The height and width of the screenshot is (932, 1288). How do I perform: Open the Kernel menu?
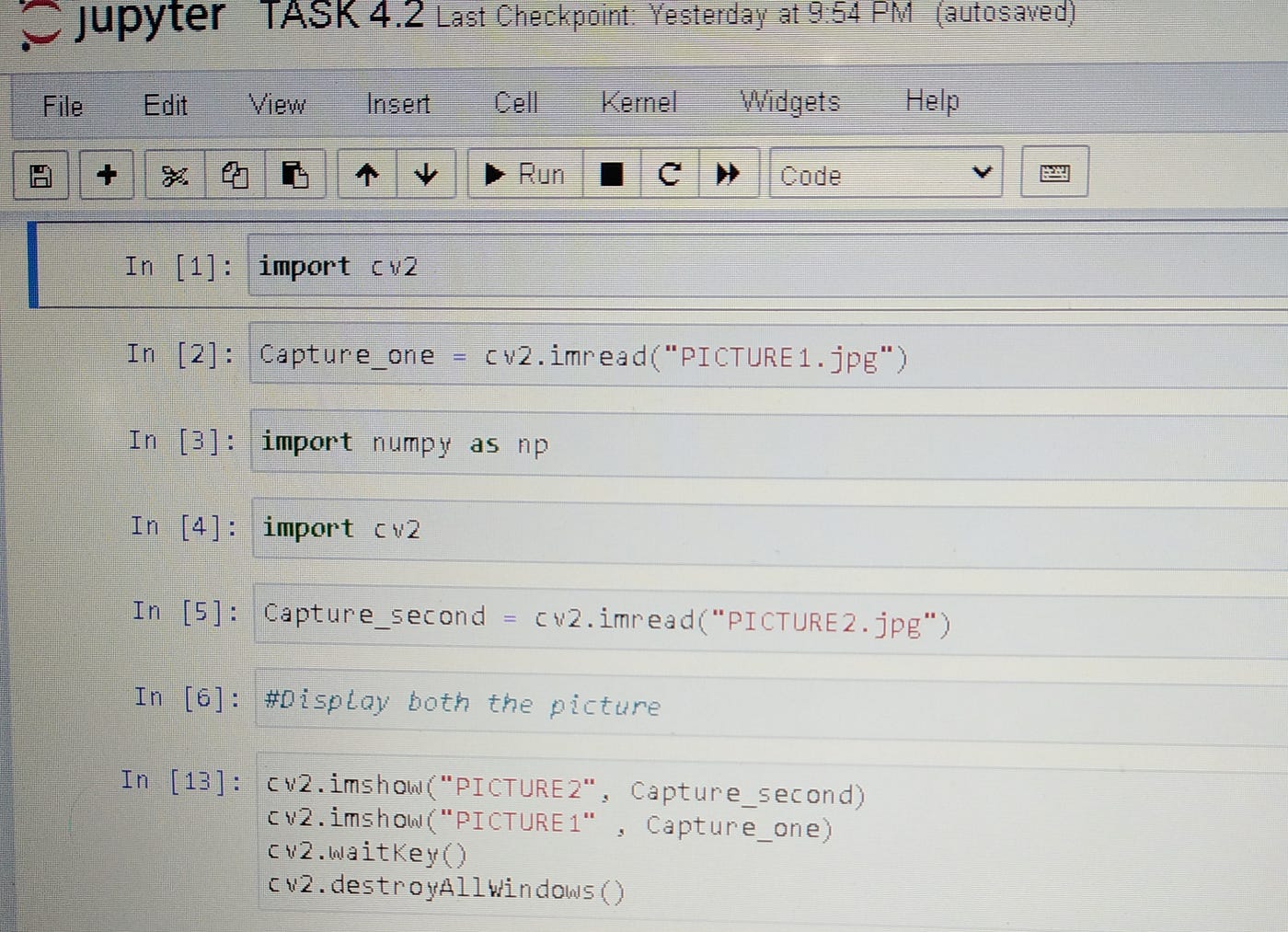click(x=638, y=102)
